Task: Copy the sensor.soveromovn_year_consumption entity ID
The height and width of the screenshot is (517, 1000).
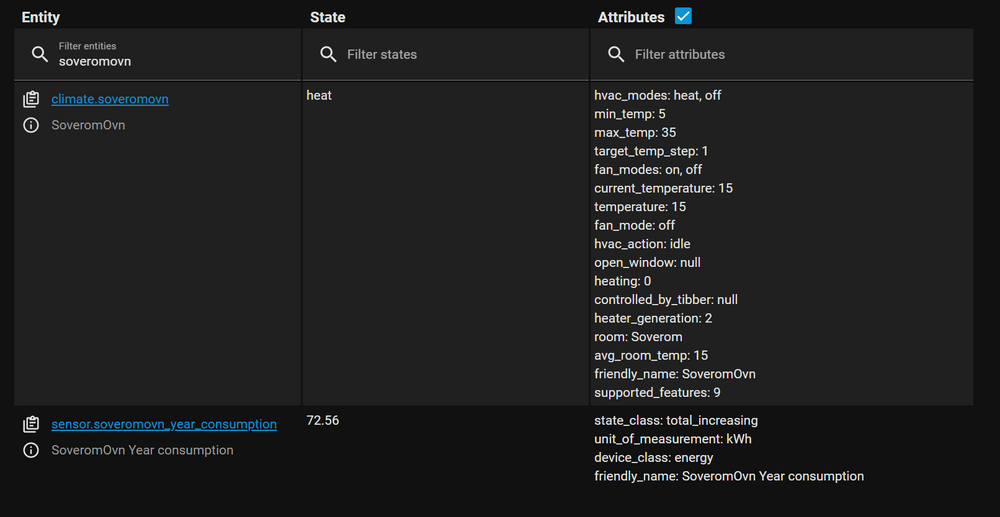Action: (x=31, y=424)
